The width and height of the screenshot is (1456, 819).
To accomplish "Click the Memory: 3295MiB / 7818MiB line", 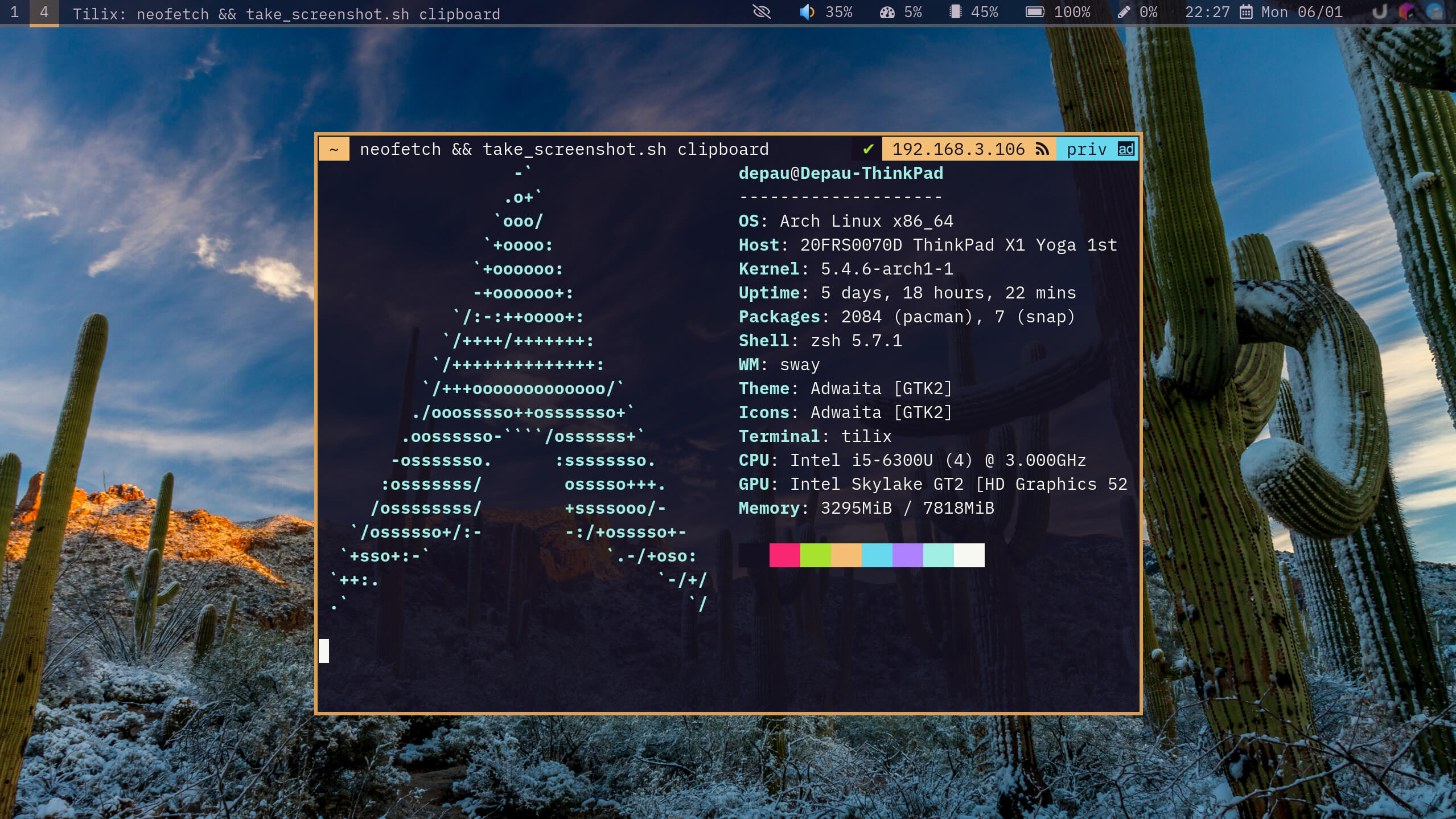I will point(866,508).
